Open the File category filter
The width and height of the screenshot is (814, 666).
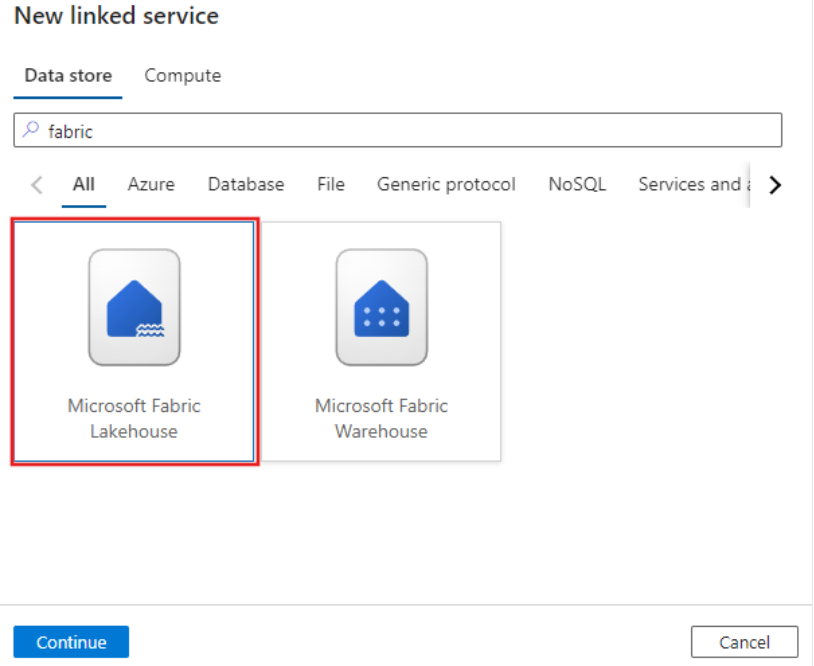(x=330, y=184)
